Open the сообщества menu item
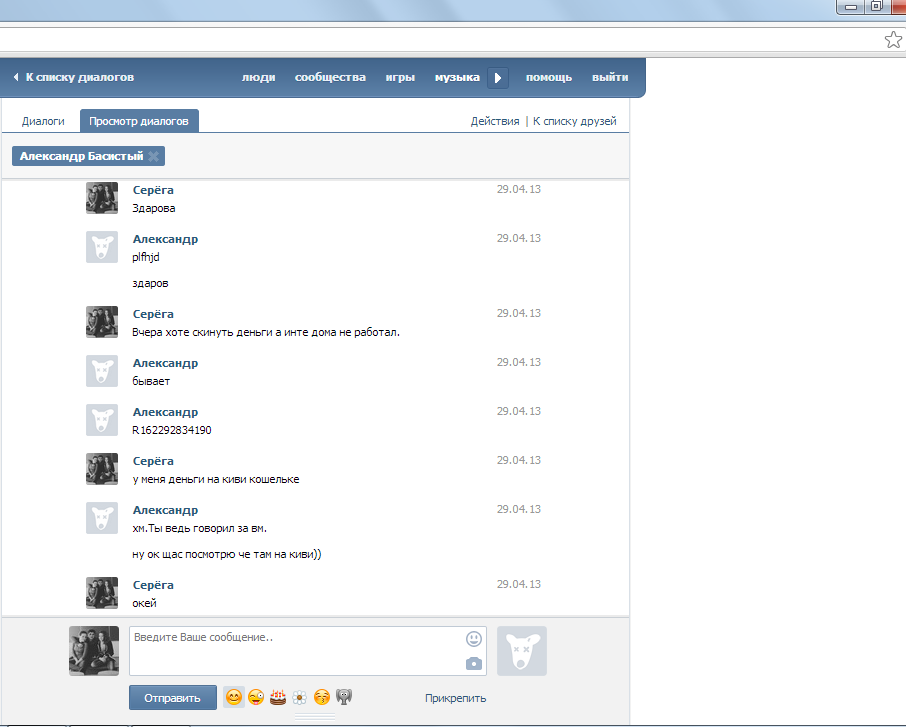 tap(331, 77)
